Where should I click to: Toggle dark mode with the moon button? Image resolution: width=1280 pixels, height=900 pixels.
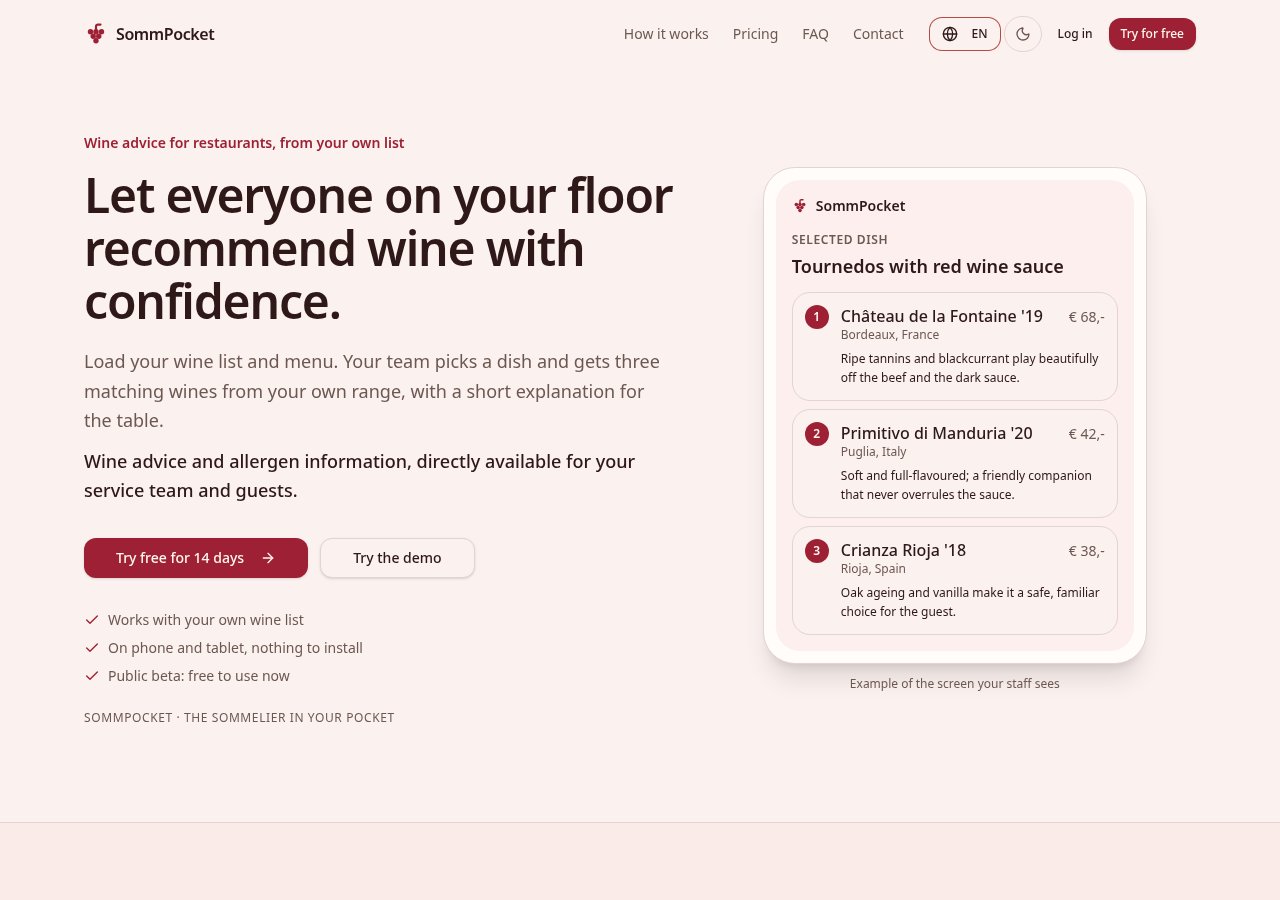coord(1023,34)
